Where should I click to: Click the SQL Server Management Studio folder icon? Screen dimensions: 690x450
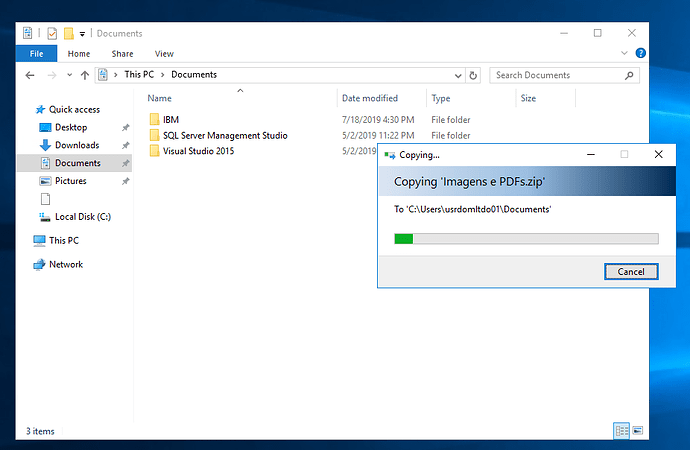(x=154, y=135)
